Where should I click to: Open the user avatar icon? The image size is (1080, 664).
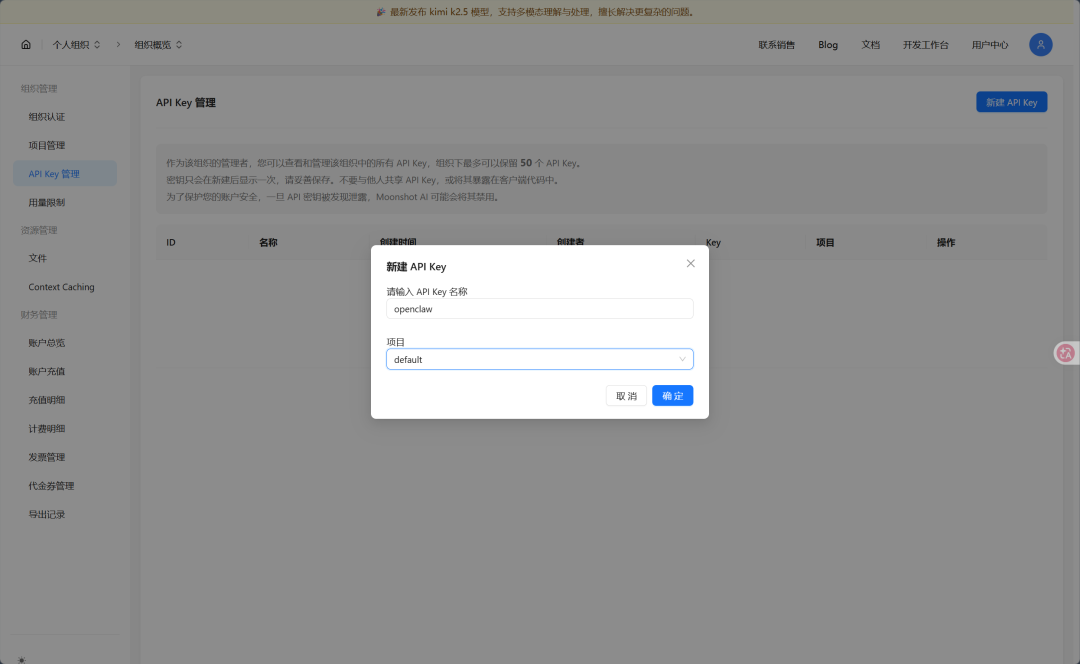click(x=1040, y=45)
